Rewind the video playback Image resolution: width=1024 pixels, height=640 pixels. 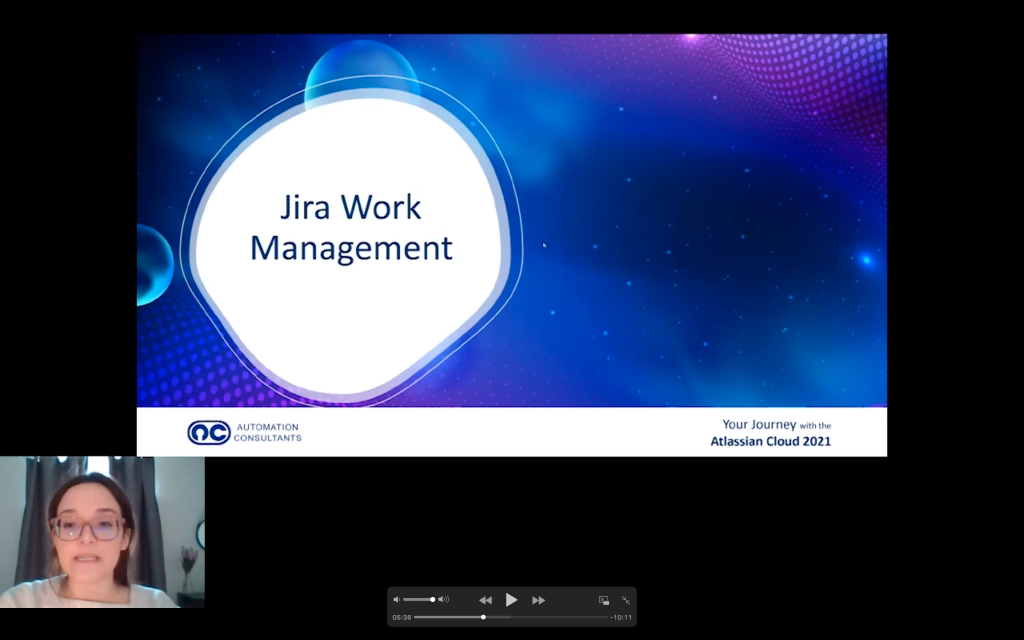click(x=485, y=600)
